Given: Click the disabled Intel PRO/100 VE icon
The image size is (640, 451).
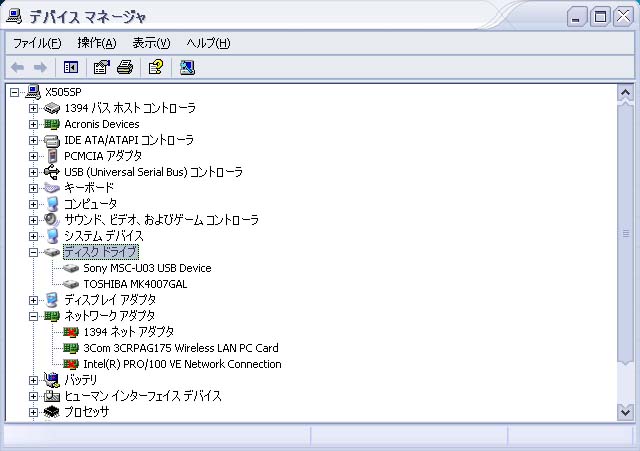Looking at the screenshot, I should (x=71, y=364).
